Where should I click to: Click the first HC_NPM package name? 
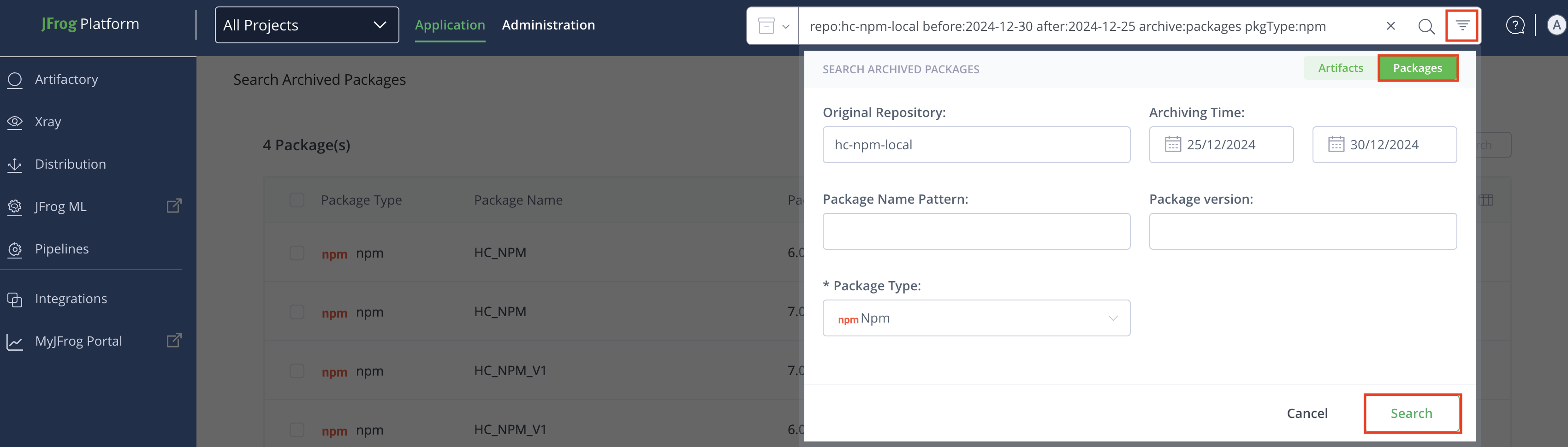click(500, 253)
